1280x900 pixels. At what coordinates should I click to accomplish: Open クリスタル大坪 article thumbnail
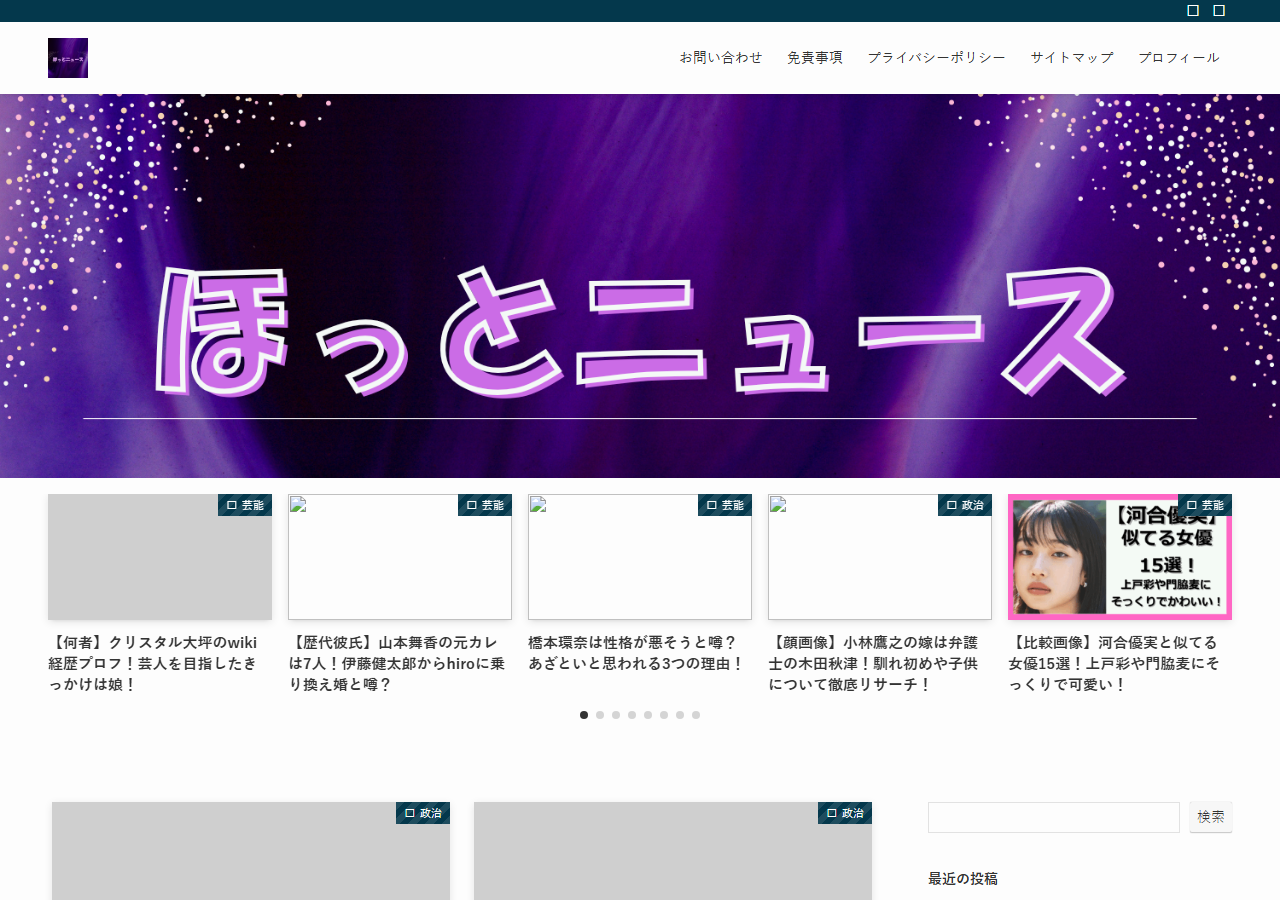160,557
